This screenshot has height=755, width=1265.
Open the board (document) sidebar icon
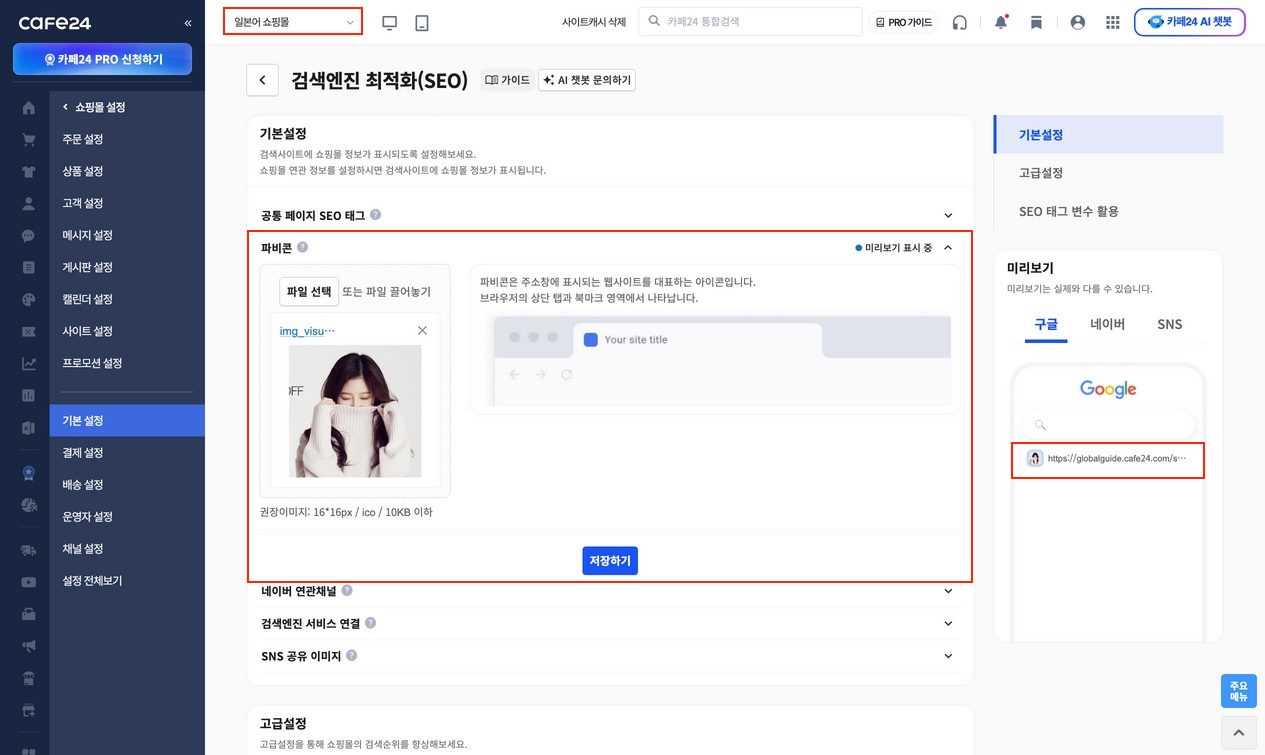click(28, 268)
